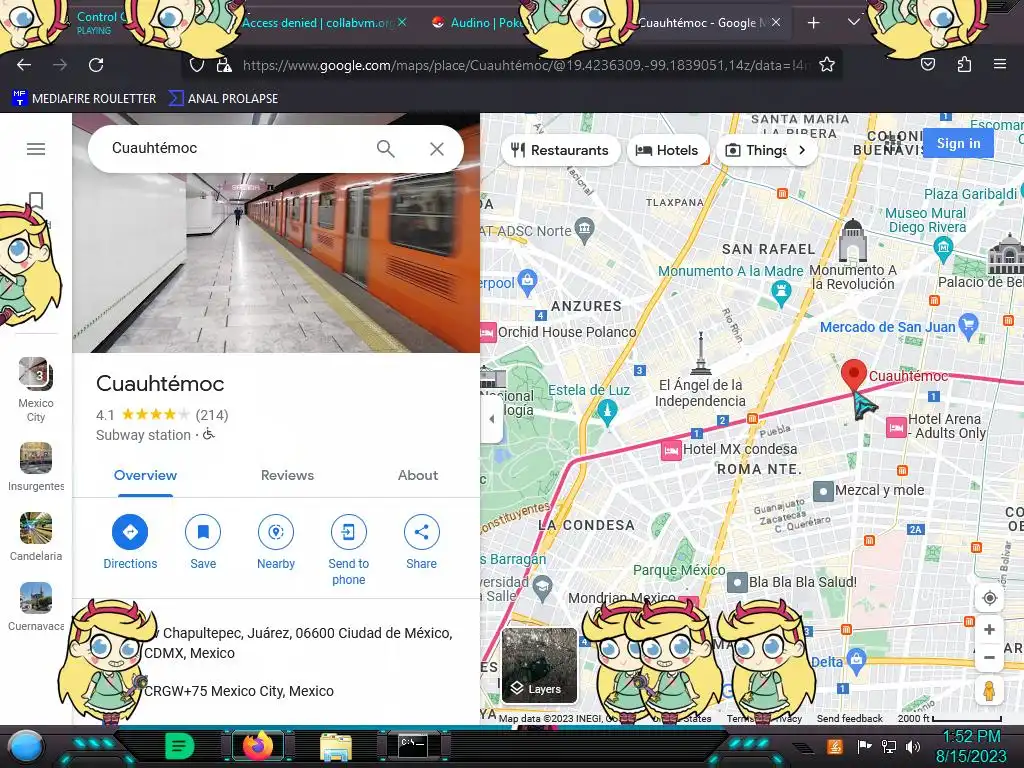Click the volume speaker tray icon
Image resolution: width=1024 pixels, height=768 pixels.
pos(913,747)
